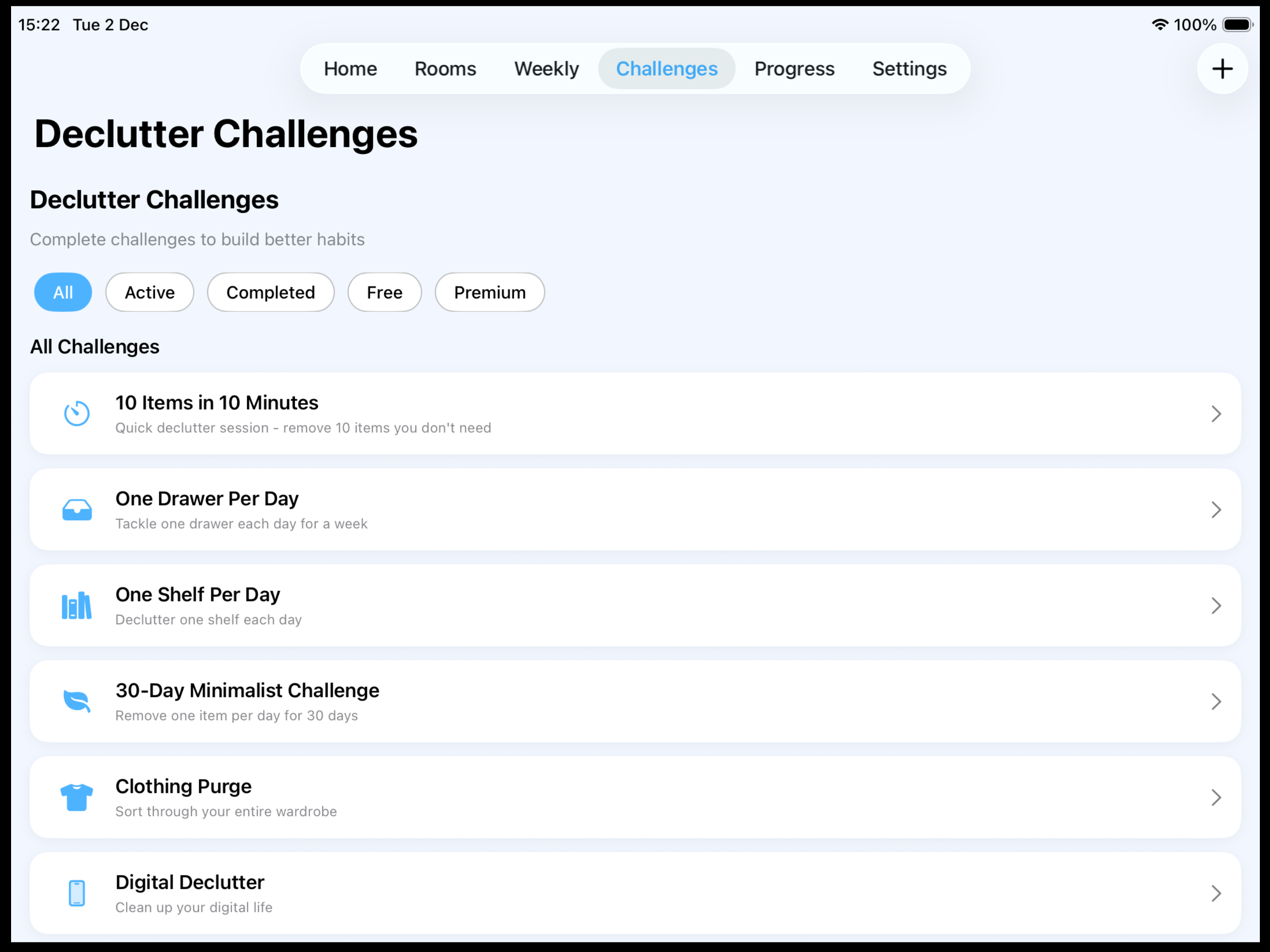Show only Premium challenges

click(x=490, y=292)
